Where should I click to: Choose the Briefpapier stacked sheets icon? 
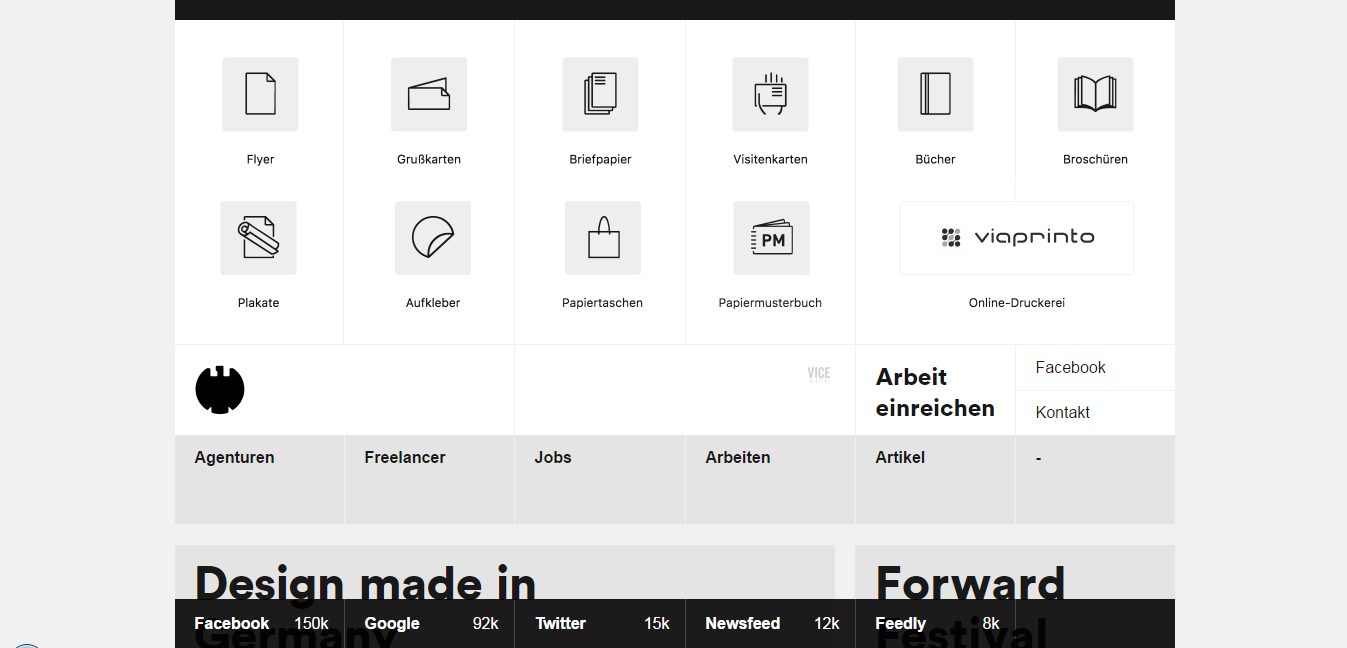pos(600,94)
